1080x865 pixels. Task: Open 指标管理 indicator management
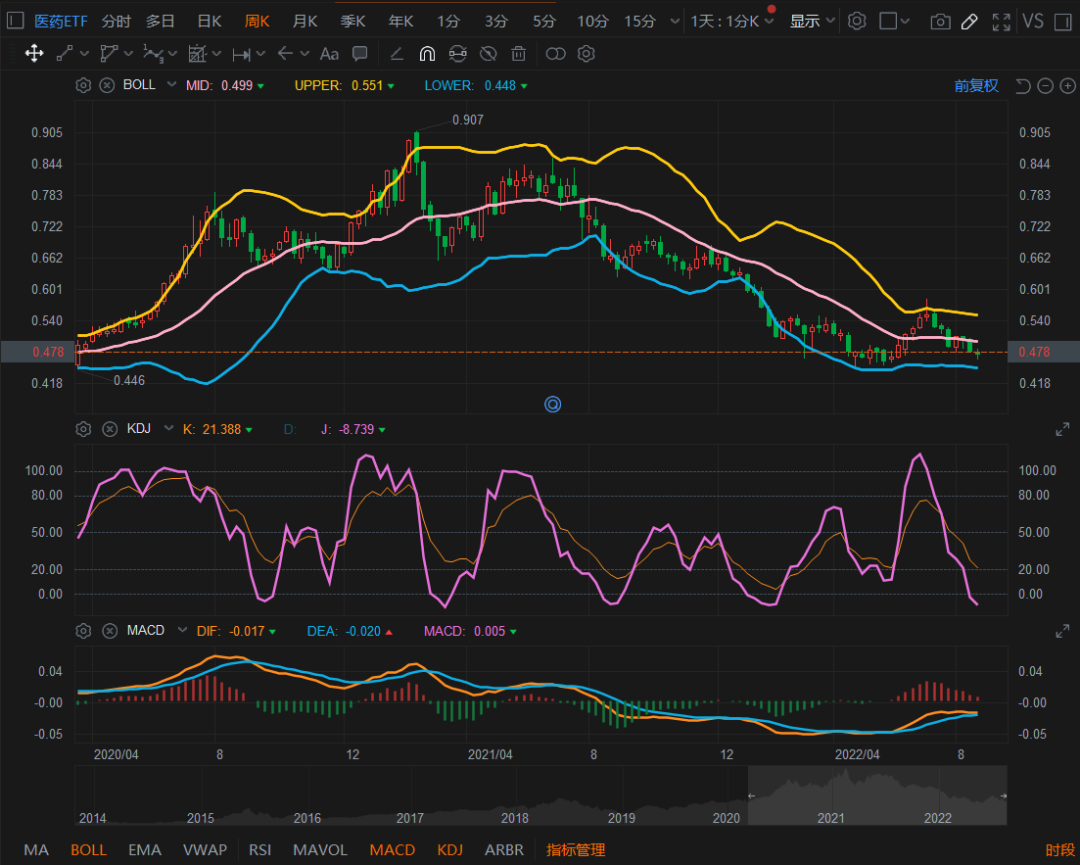576,850
